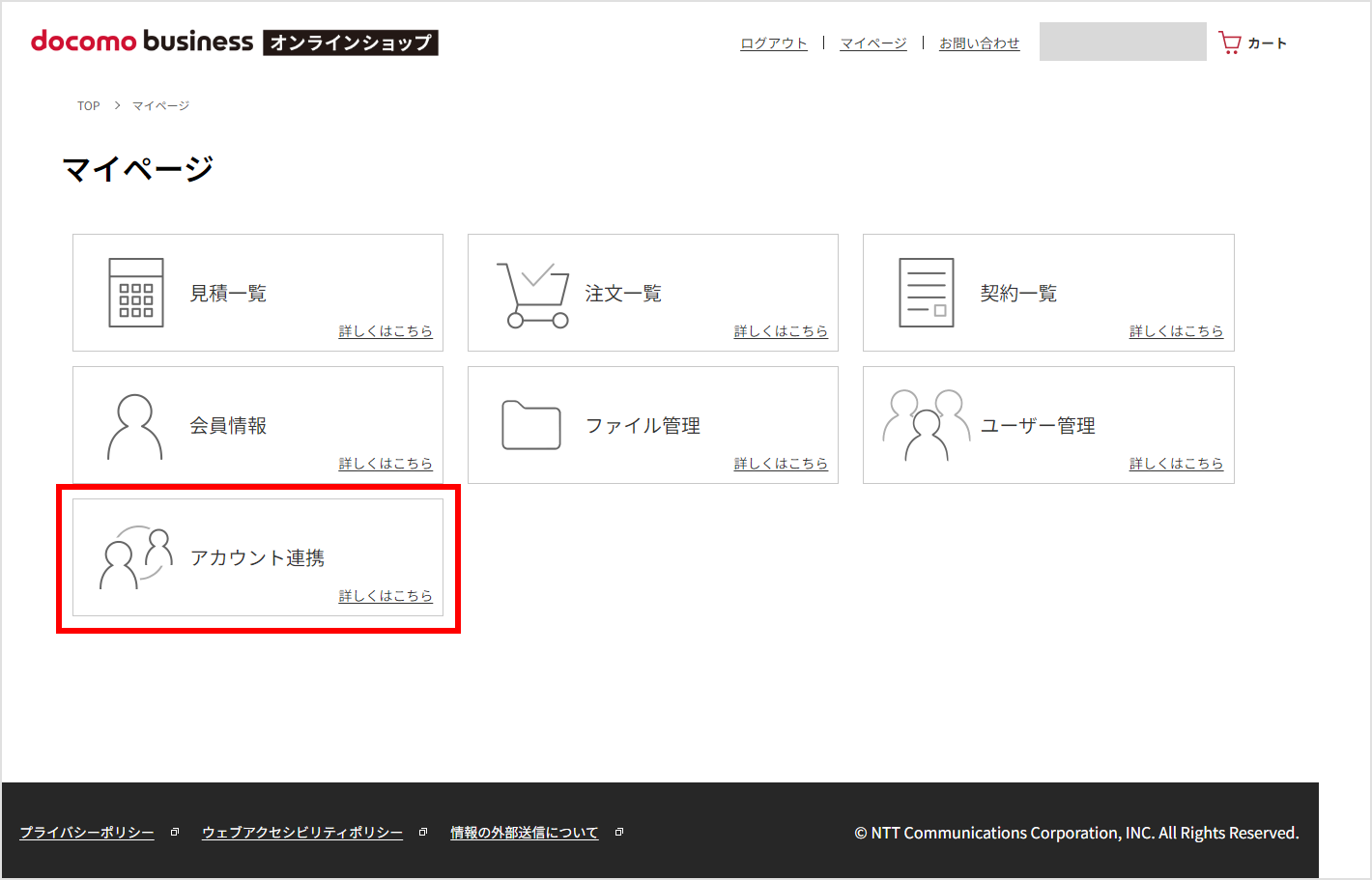Click the shopping cart icon for 注文一覧

[x=532, y=295]
